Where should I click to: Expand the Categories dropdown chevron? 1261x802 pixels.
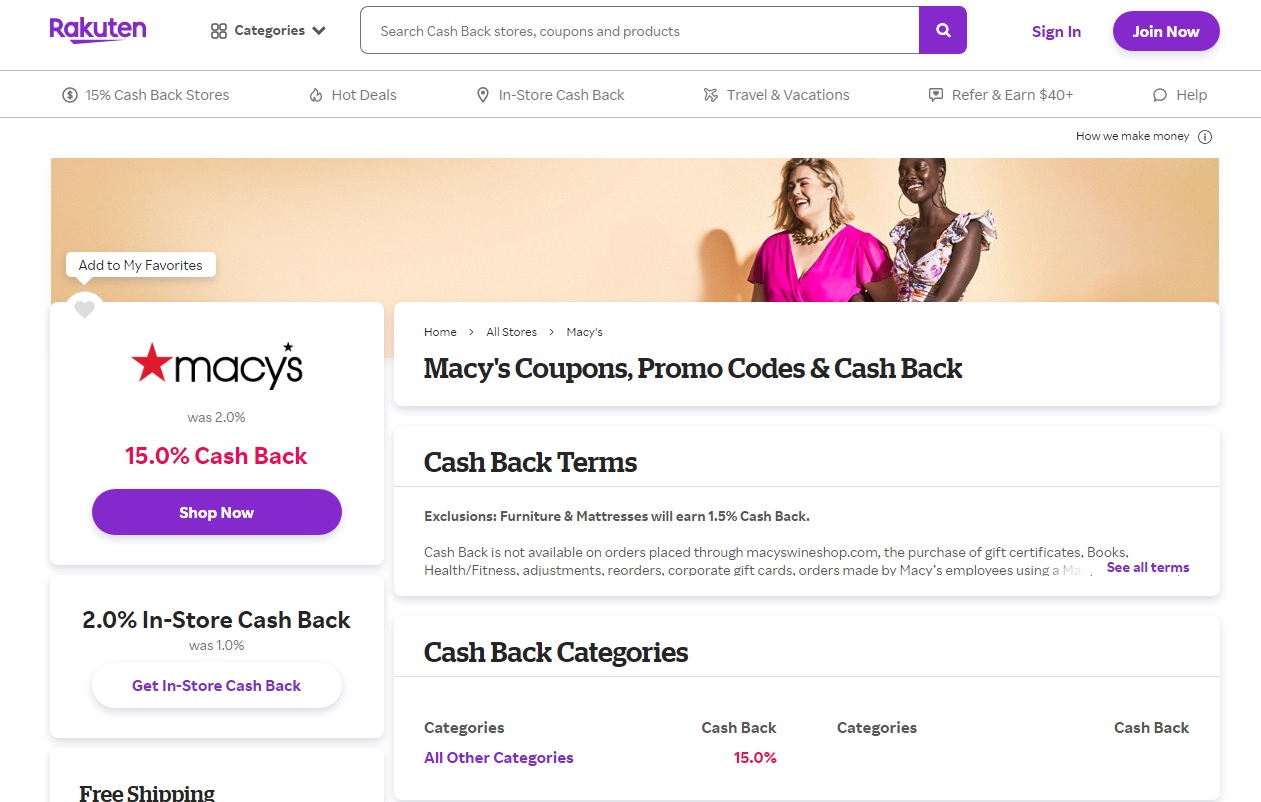(x=319, y=31)
